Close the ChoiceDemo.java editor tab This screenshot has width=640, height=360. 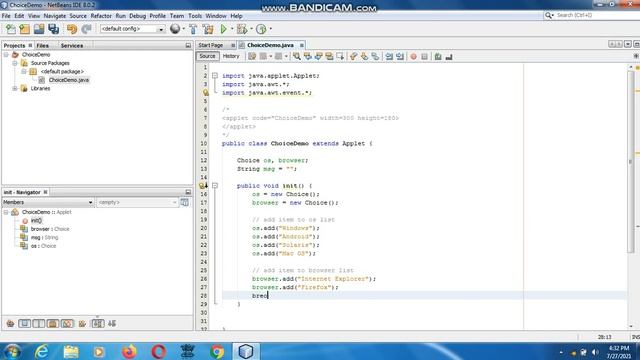tap(302, 45)
